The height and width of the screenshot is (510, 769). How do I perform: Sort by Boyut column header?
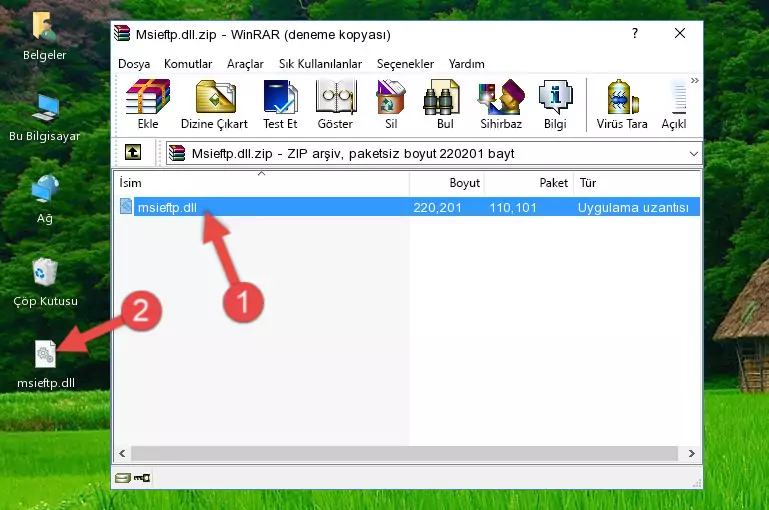tap(447, 183)
